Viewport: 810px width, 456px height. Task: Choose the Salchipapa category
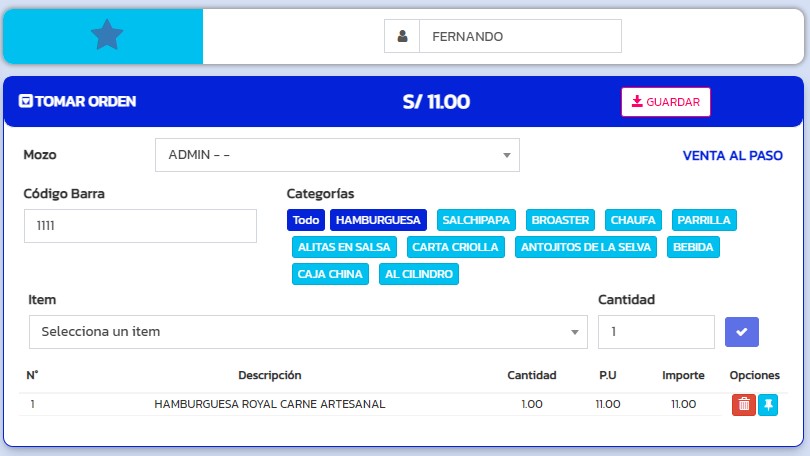(x=476, y=220)
